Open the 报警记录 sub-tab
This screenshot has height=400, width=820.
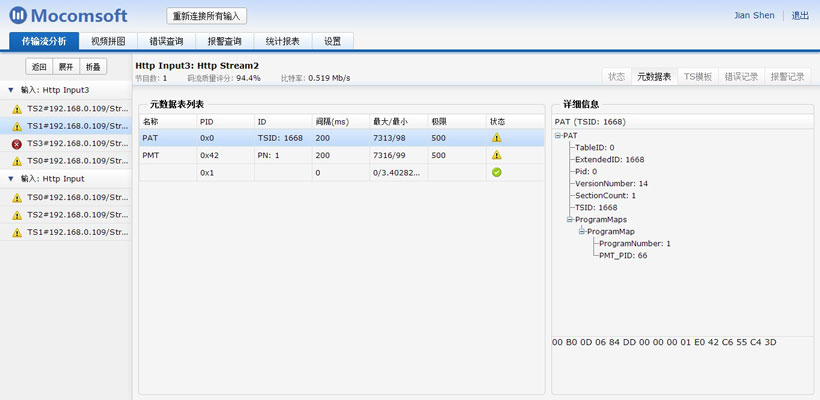(788, 76)
